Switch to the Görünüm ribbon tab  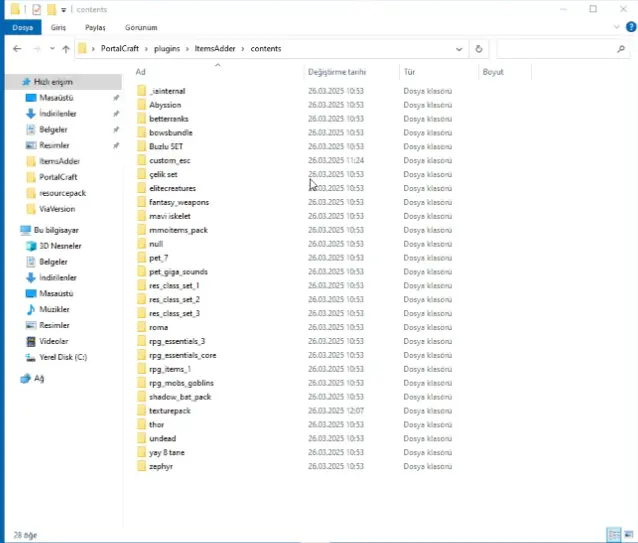[141, 28]
